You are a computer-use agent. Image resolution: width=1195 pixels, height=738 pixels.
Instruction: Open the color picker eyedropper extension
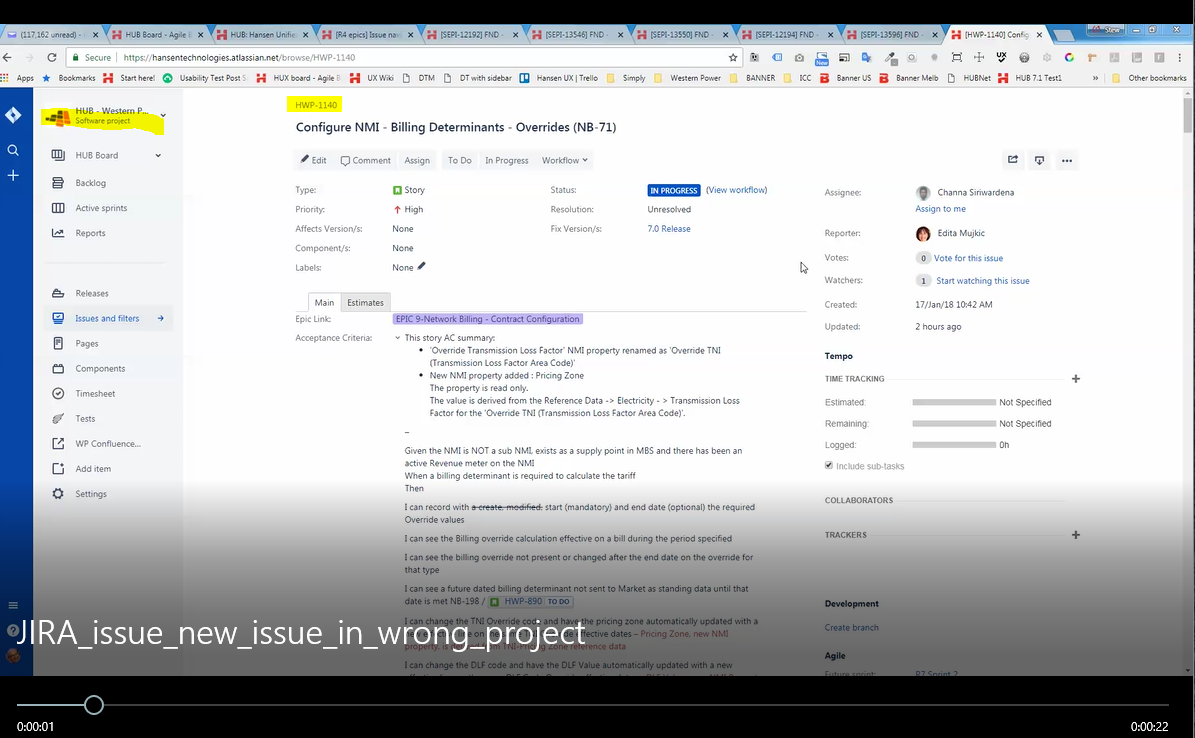coord(890,57)
